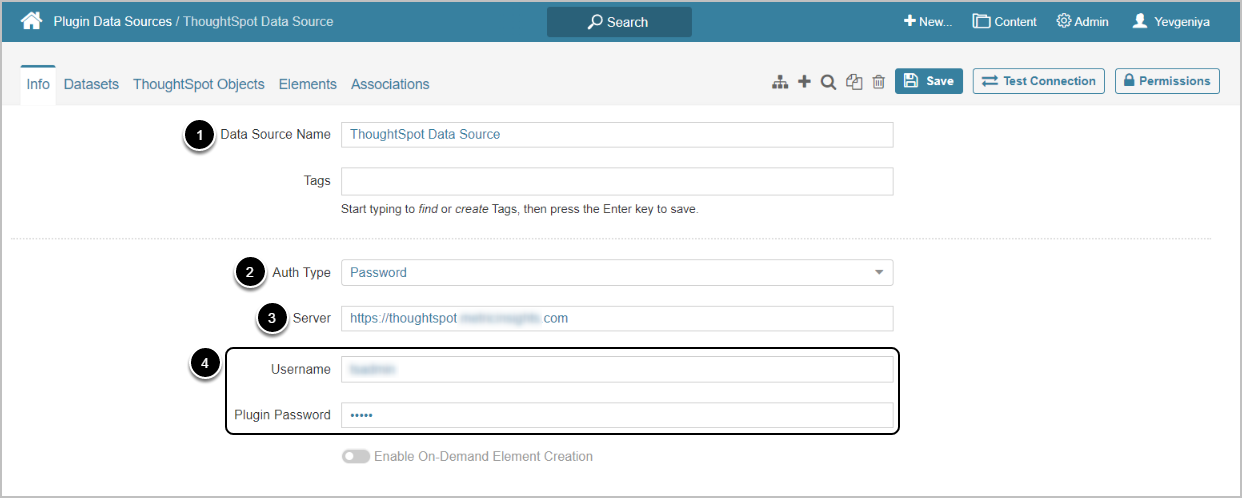Switch to the Elements tab
The image size is (1242, 498).
308,84
